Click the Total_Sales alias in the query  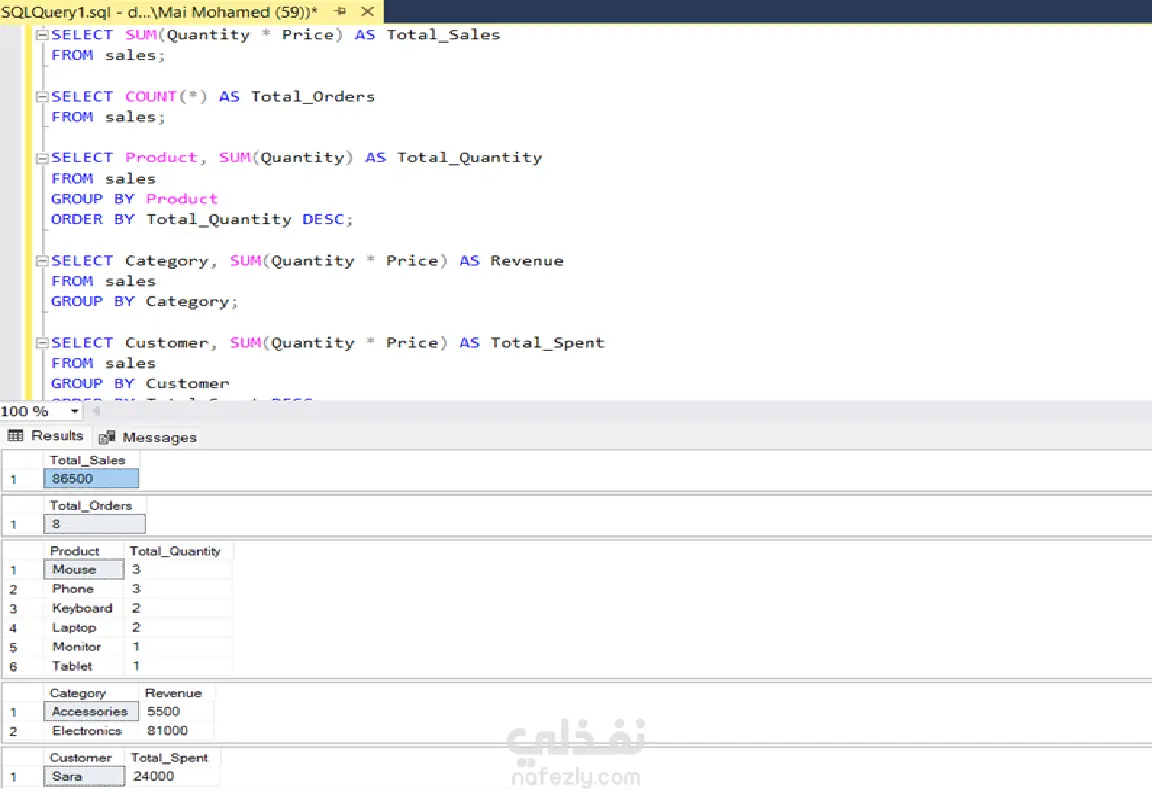coord(443,35)
